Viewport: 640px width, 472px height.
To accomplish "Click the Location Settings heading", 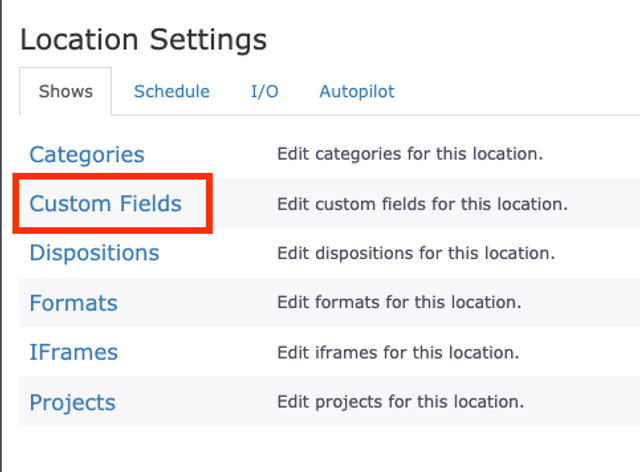I will pos(143,40).
